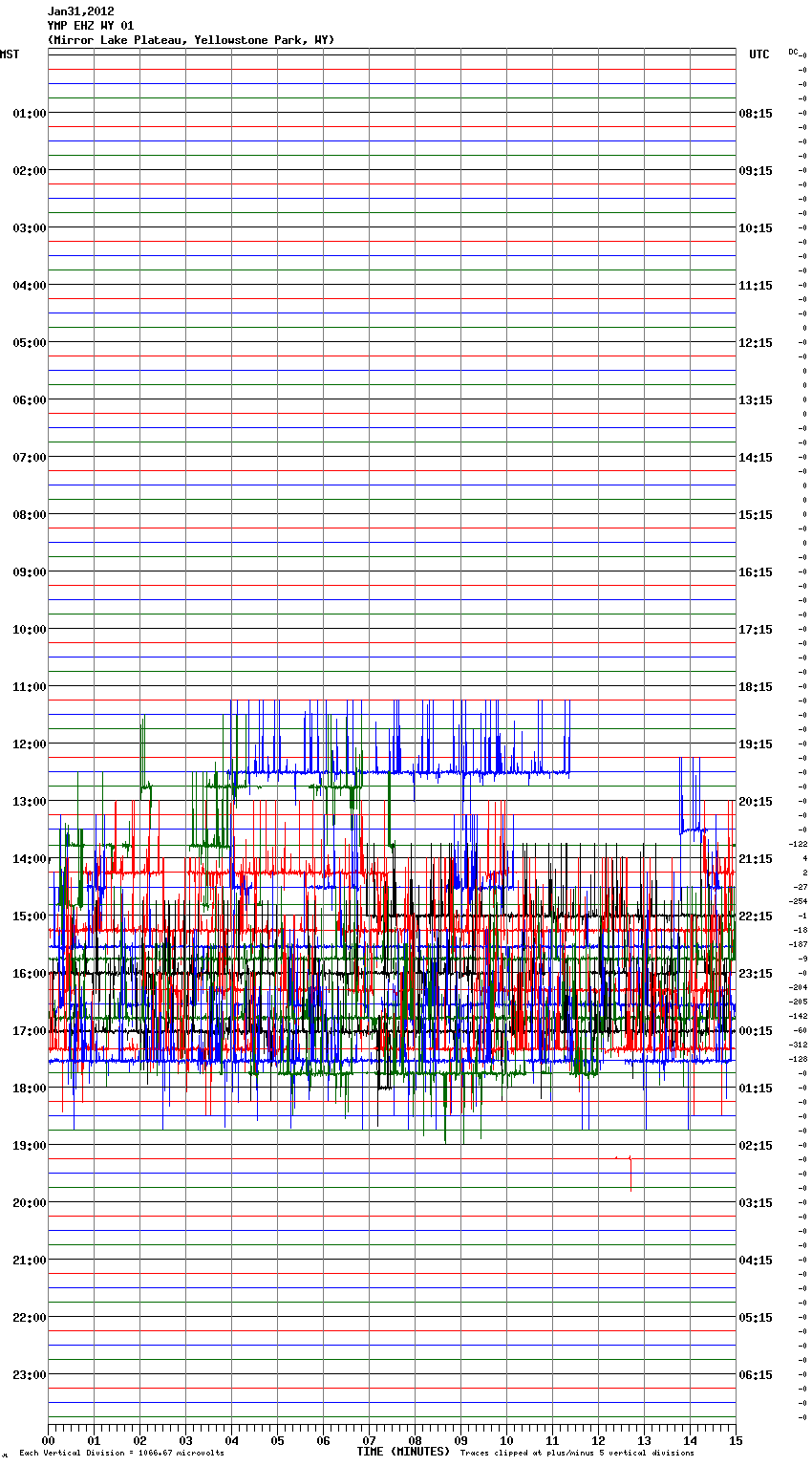Select the MST time label "16:00"
The image size is (812, 1466).
(x=30, y=974)
